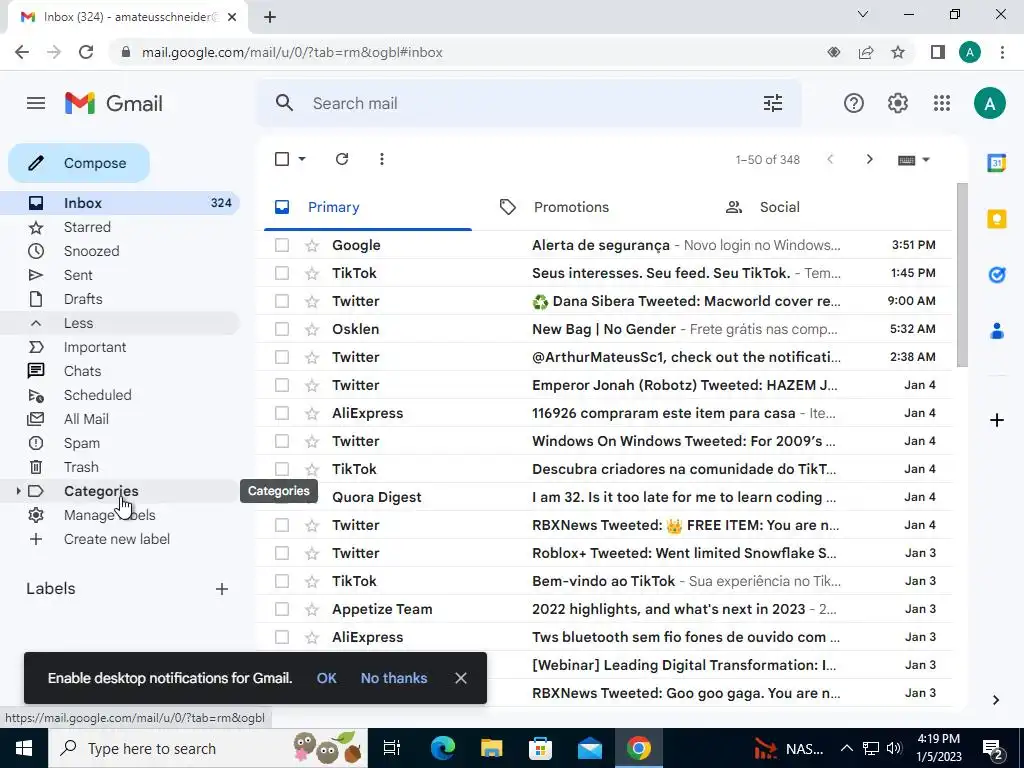Decline notifications with No thanks

tap(394, 678)
